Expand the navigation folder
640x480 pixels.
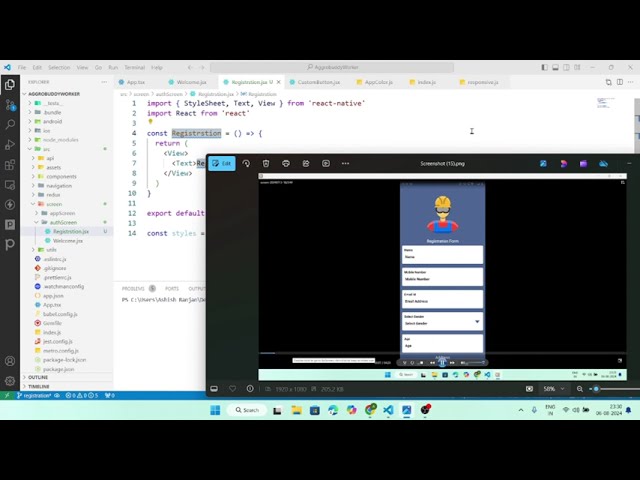click(59, 186)
